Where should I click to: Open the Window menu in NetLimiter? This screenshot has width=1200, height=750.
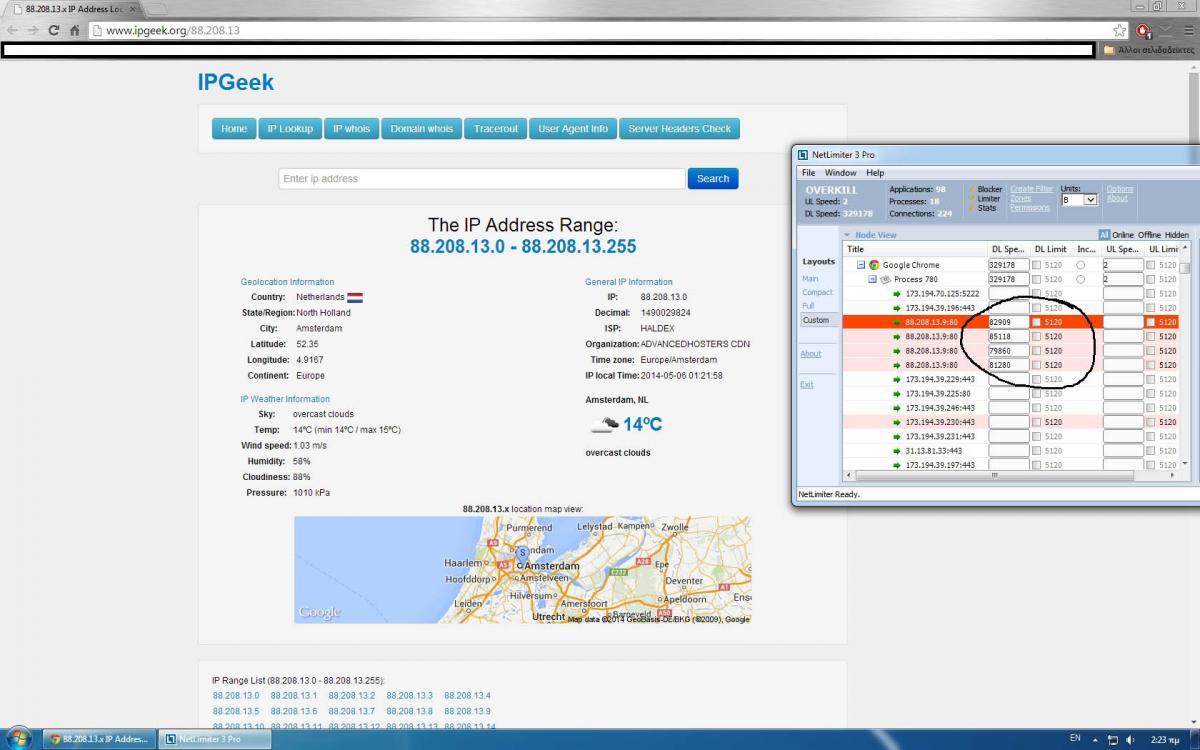point(840,173)
